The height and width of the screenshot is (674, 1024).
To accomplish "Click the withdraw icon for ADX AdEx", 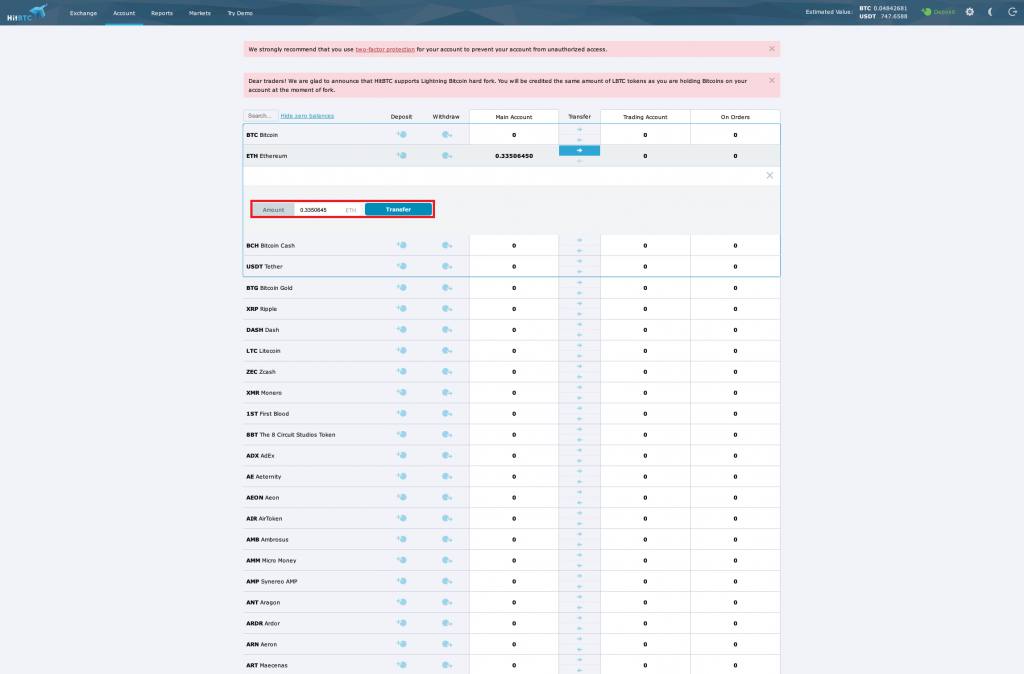I will 447,455.
